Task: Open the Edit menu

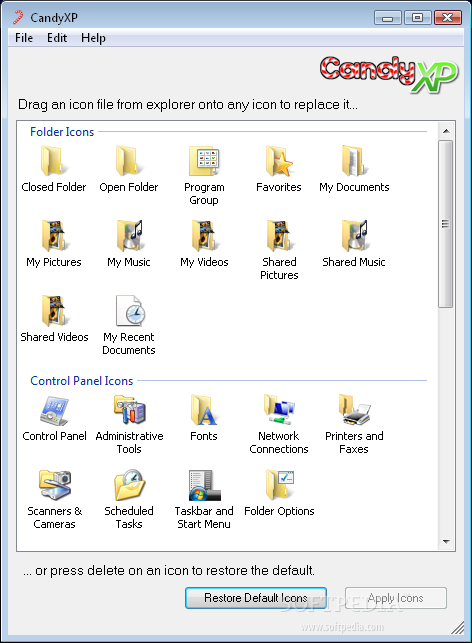Action: pyautogui.click(x=57, y=38)
